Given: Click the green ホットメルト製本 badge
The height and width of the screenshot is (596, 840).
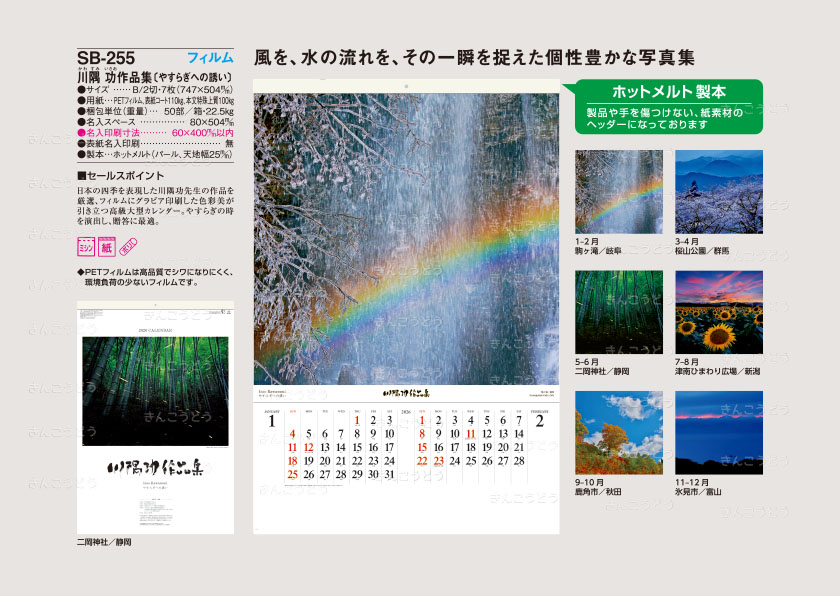Looking at the screenshot, I should click(668, 107).
